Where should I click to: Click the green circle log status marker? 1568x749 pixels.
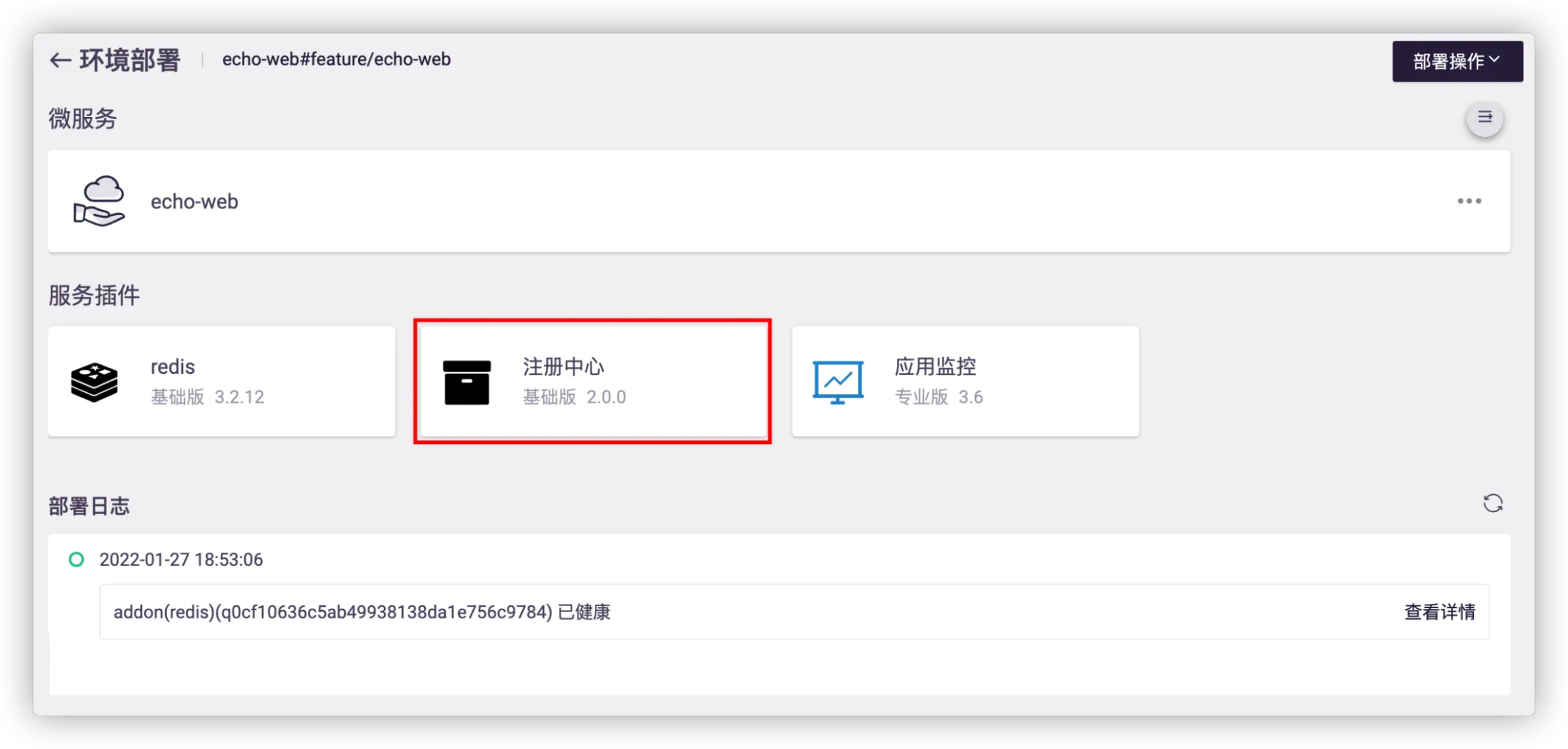pos(77,560)
